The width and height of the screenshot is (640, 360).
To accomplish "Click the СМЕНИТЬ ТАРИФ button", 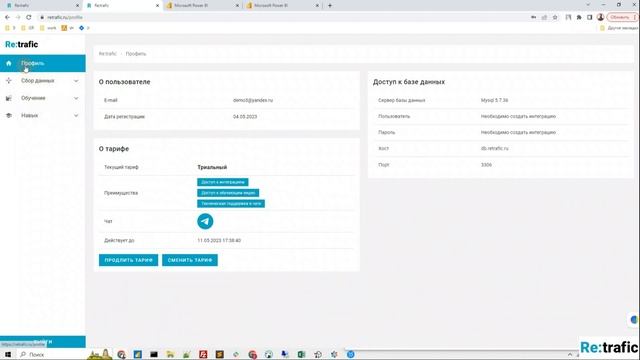I will [x=190, y=260].
